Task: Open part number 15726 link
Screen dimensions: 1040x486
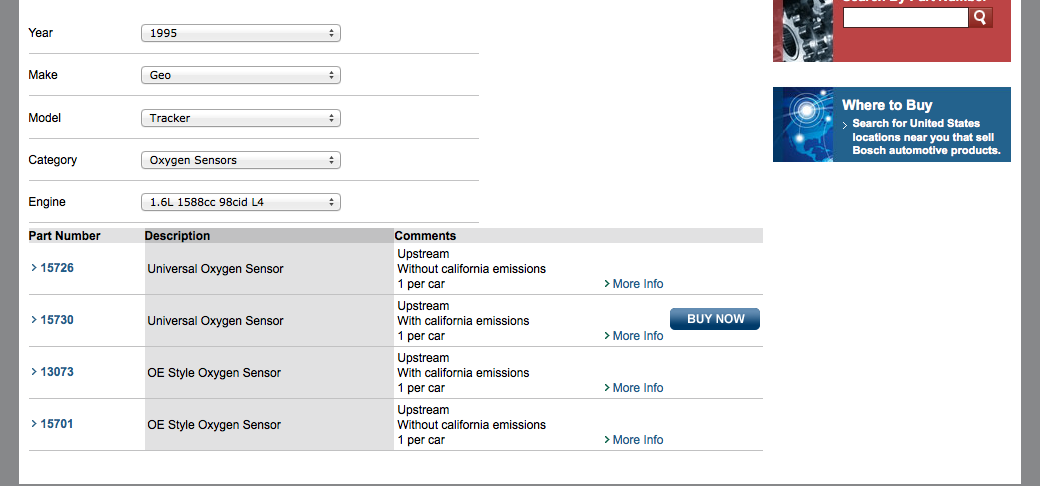Action: click(x=56, y=268)
